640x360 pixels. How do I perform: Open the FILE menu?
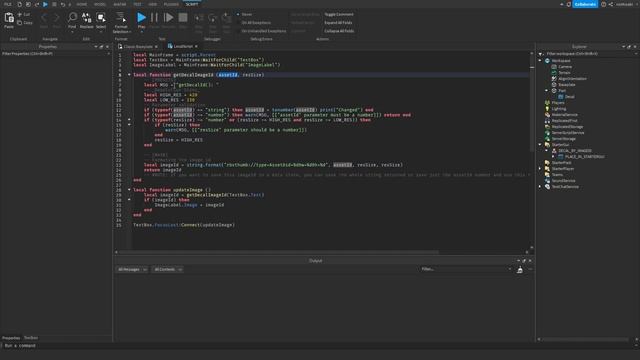8,4
